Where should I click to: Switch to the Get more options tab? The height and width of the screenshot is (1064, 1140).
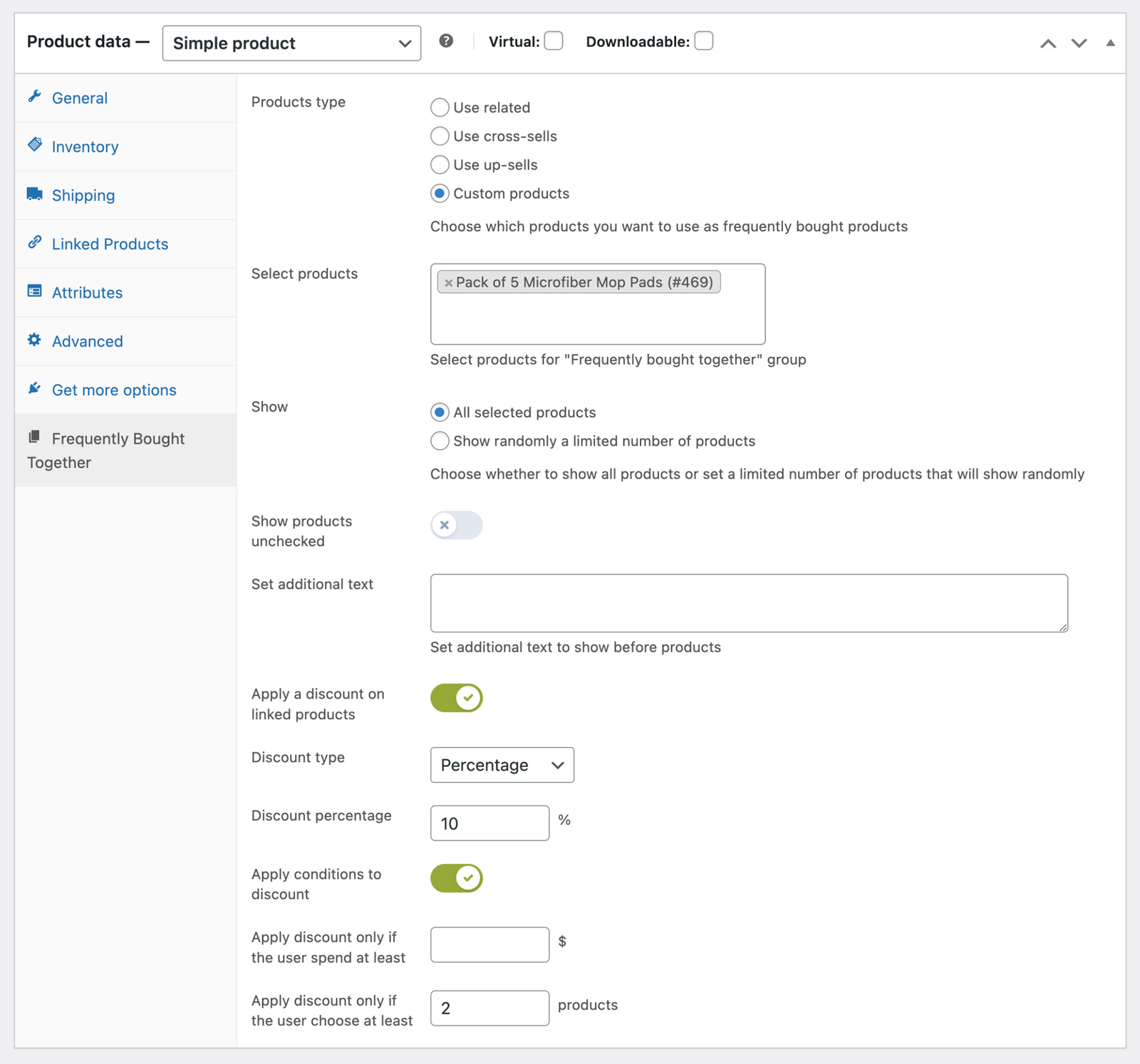[114, 390]
